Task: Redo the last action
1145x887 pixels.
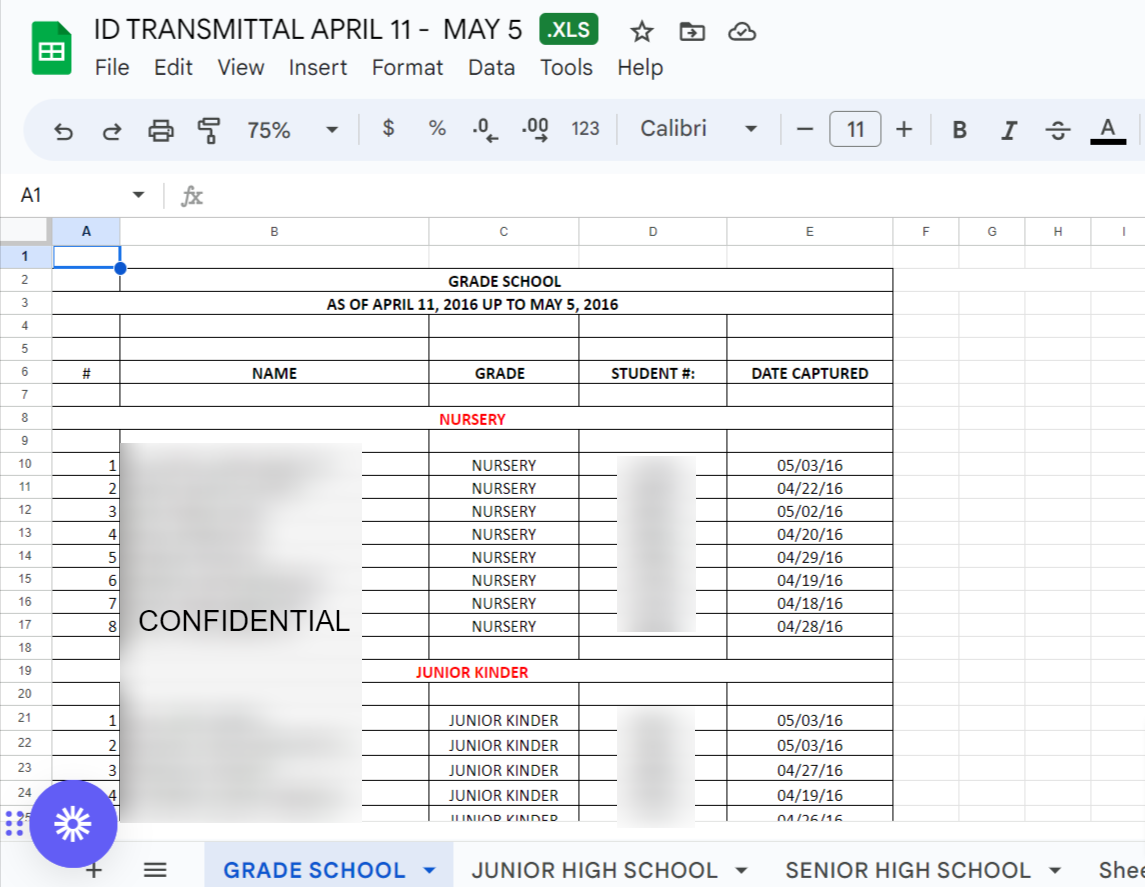Action: pos(112,131)
